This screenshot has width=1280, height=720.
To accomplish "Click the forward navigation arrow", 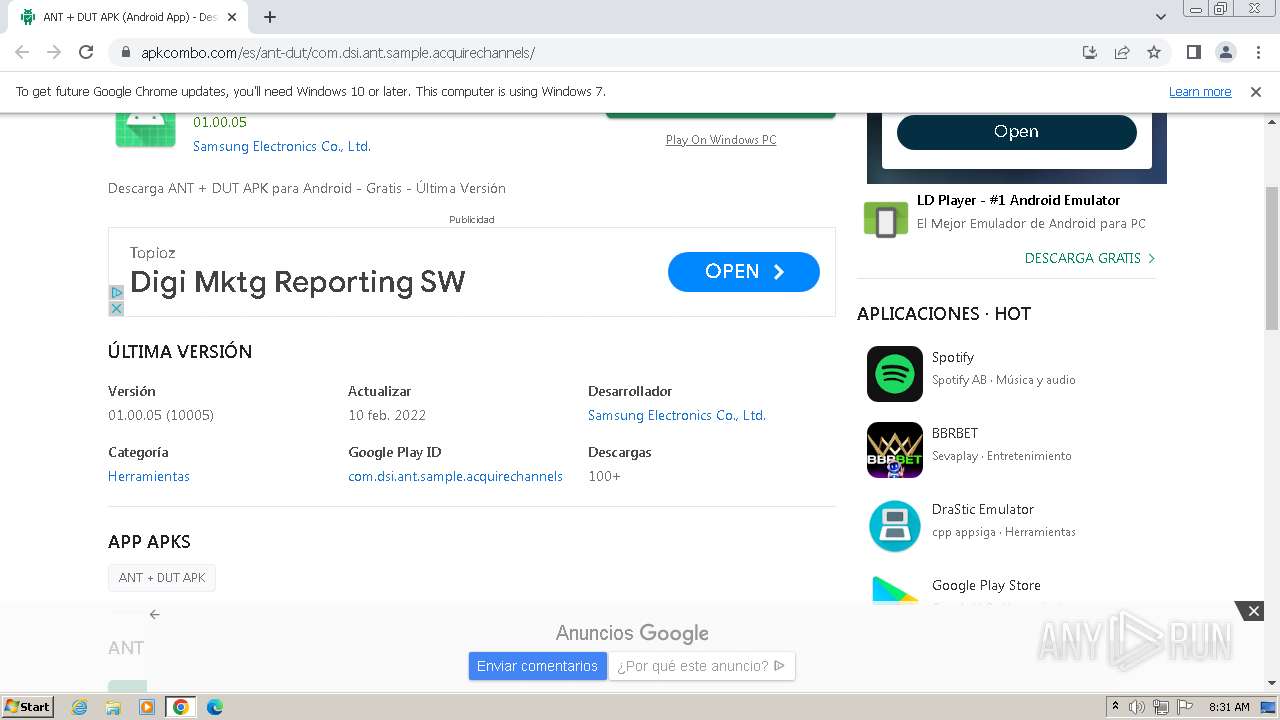I will 54,52.
